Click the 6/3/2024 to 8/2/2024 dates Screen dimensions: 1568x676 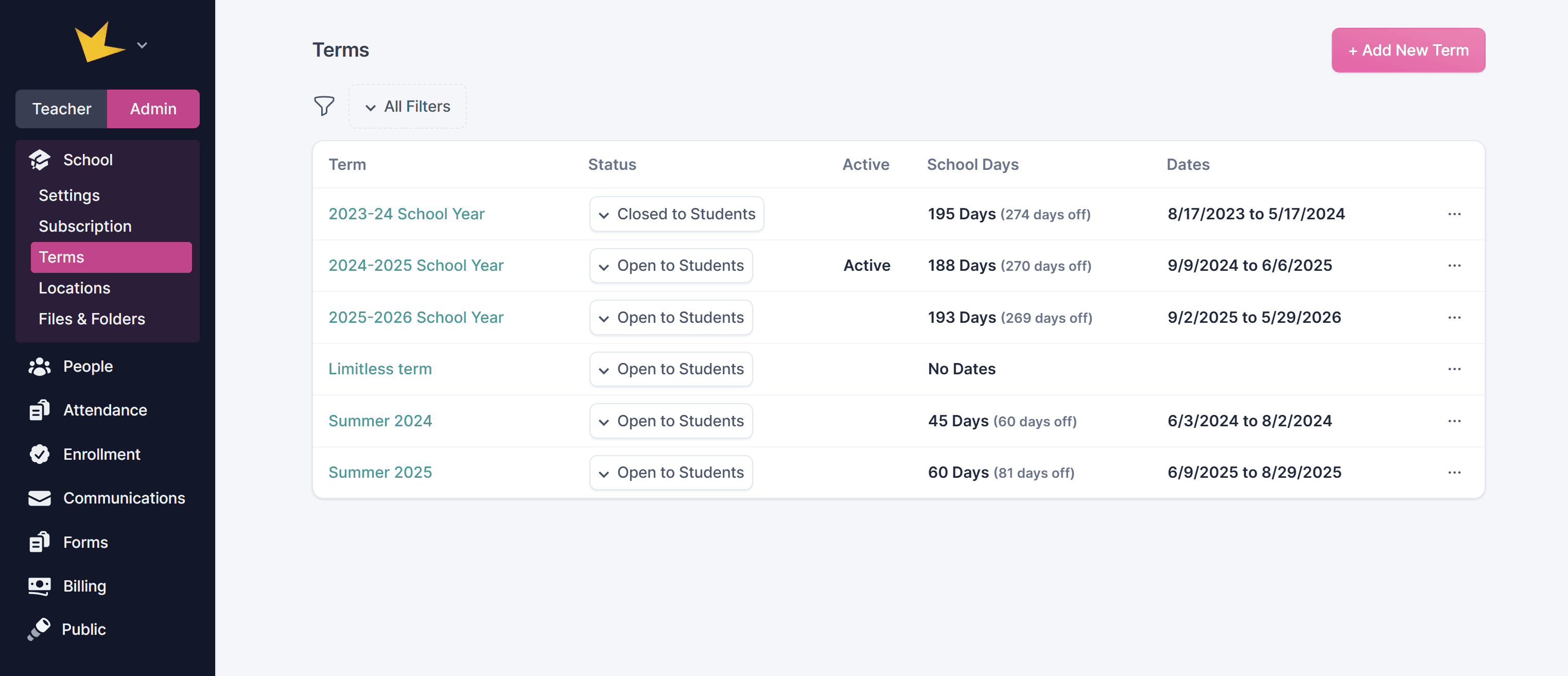1250,421
